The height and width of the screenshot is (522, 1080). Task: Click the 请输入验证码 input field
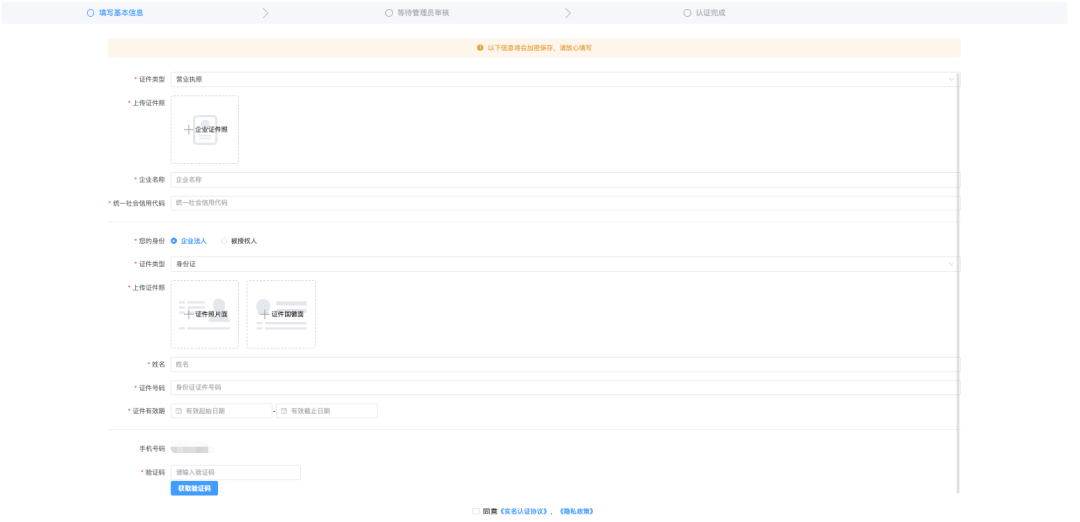point(236,472)
